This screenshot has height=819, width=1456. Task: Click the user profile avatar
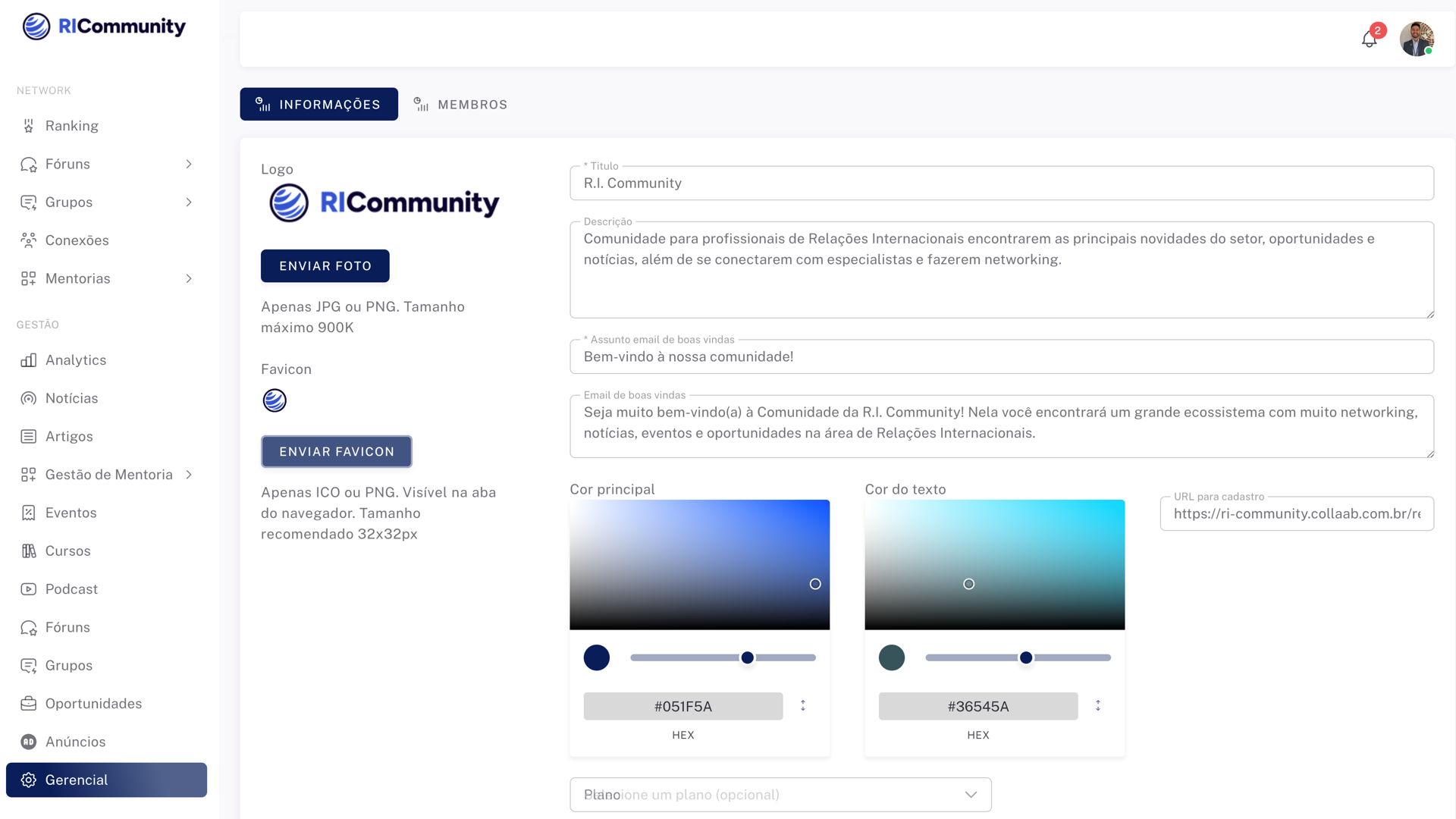(x=1416, y=39)
